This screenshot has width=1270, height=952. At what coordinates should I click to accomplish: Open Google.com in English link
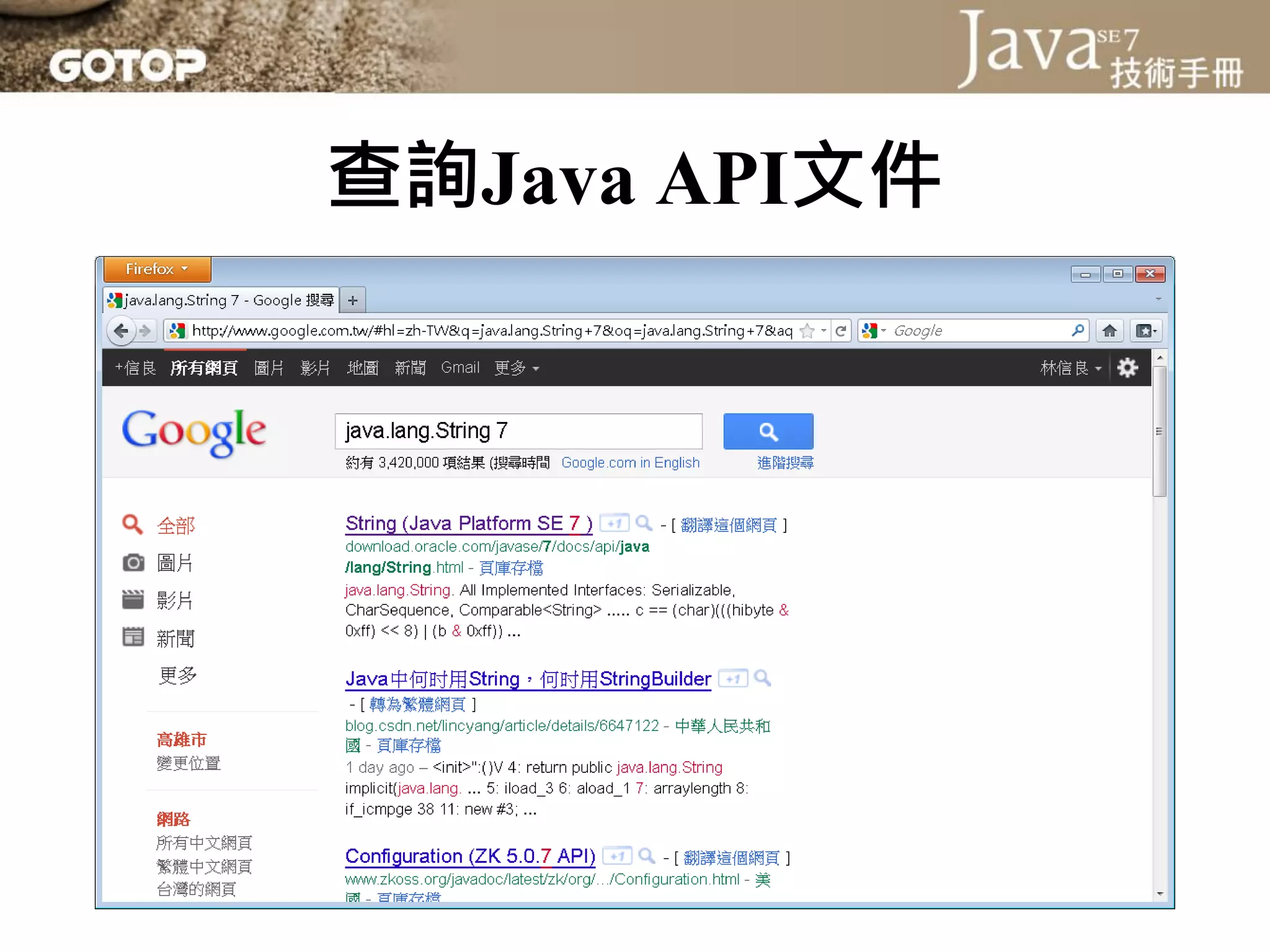point(630,463)
